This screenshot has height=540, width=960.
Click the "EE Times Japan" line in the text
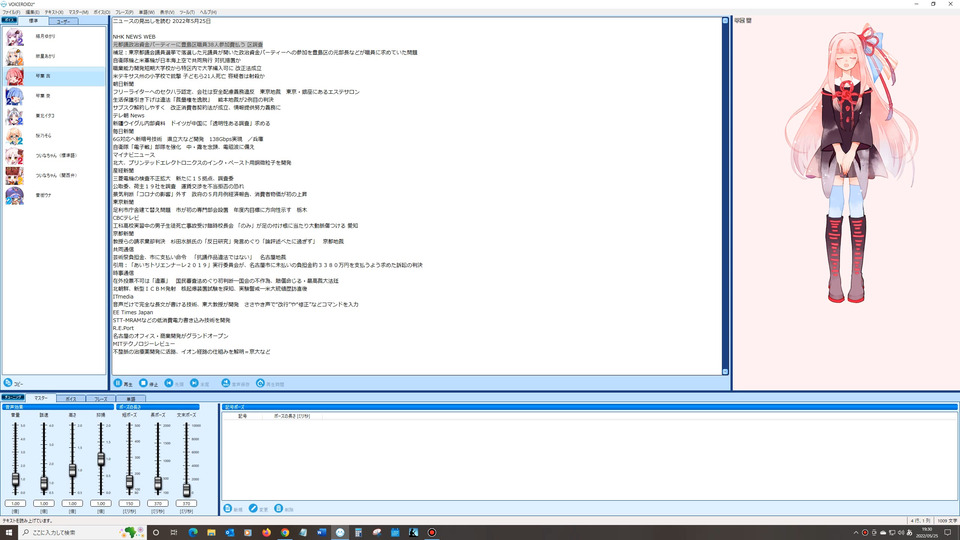(133, 312)
